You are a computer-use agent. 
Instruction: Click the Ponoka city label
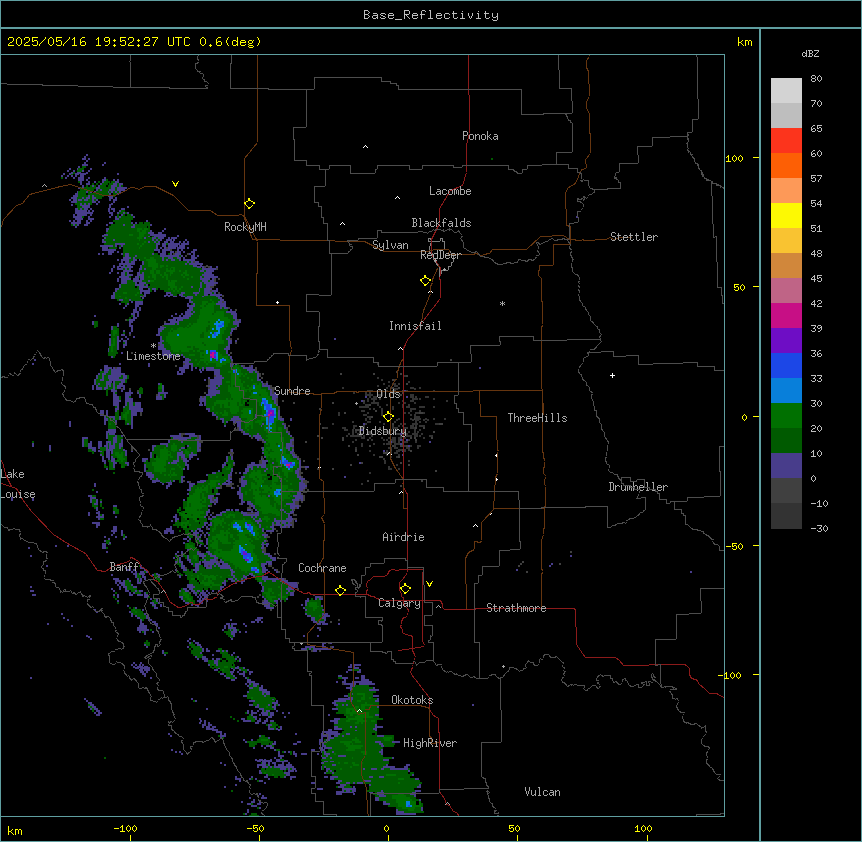pos(480,136)
